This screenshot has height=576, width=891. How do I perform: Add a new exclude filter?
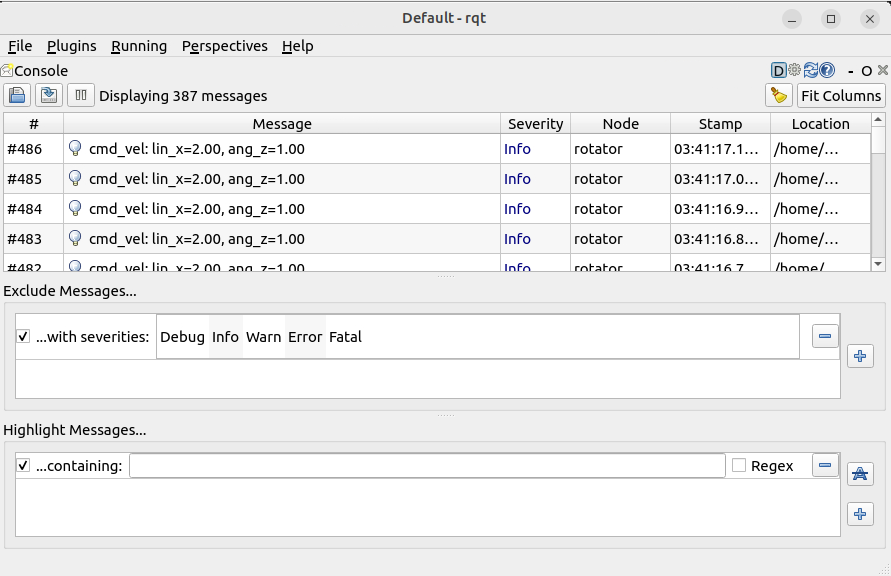tap(860, 356)
